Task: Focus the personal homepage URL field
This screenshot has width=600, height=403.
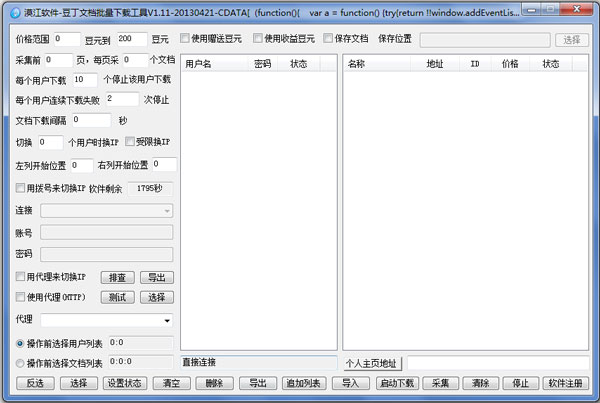Action: pyautogui.click(x=498, y=363)
